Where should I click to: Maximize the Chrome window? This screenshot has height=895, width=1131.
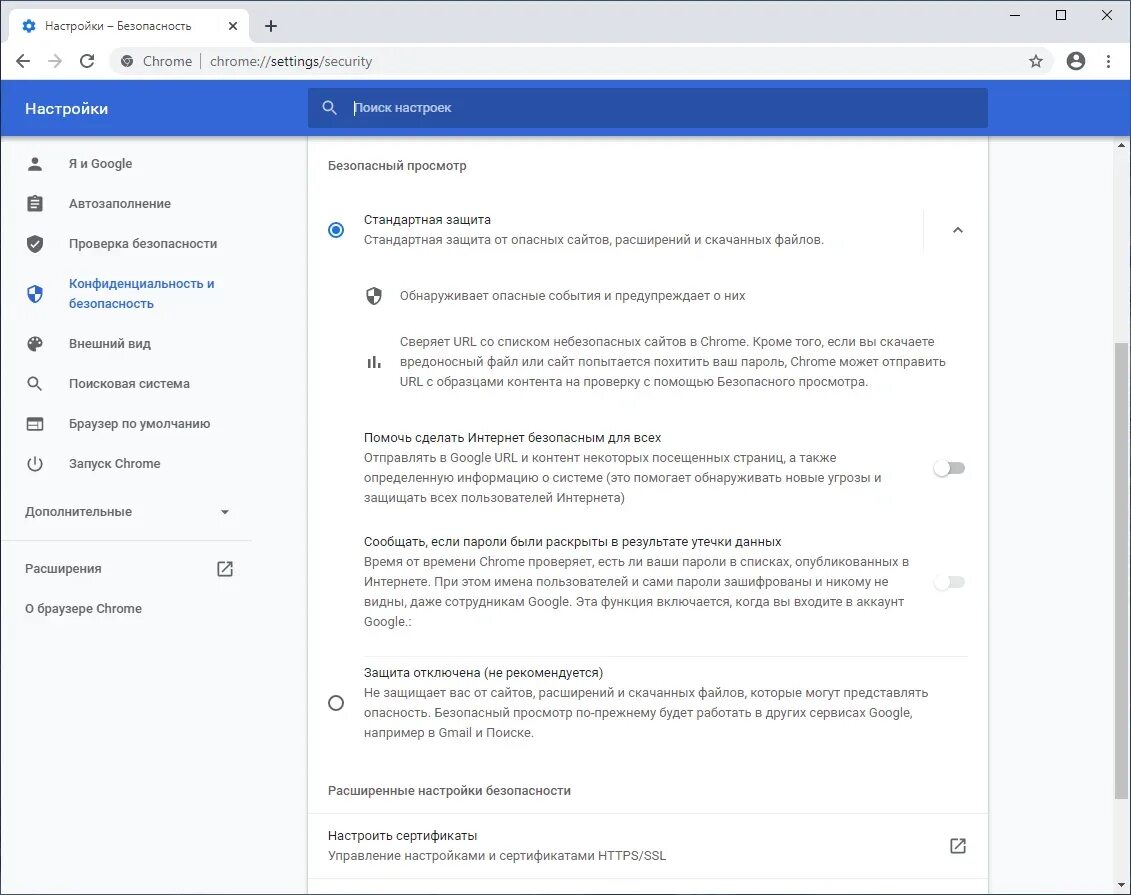pyautogui.click(x=1060, y=15)
